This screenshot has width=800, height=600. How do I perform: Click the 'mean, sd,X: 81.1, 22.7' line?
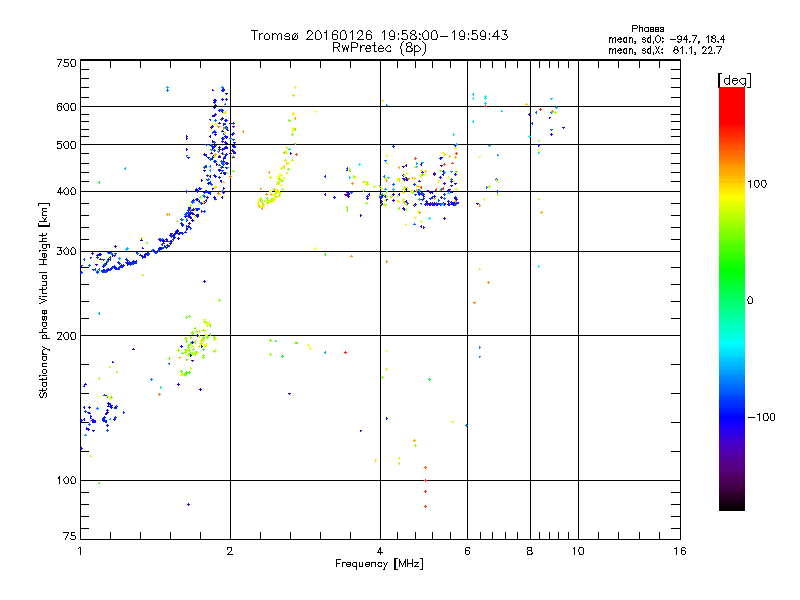(665, 50)
